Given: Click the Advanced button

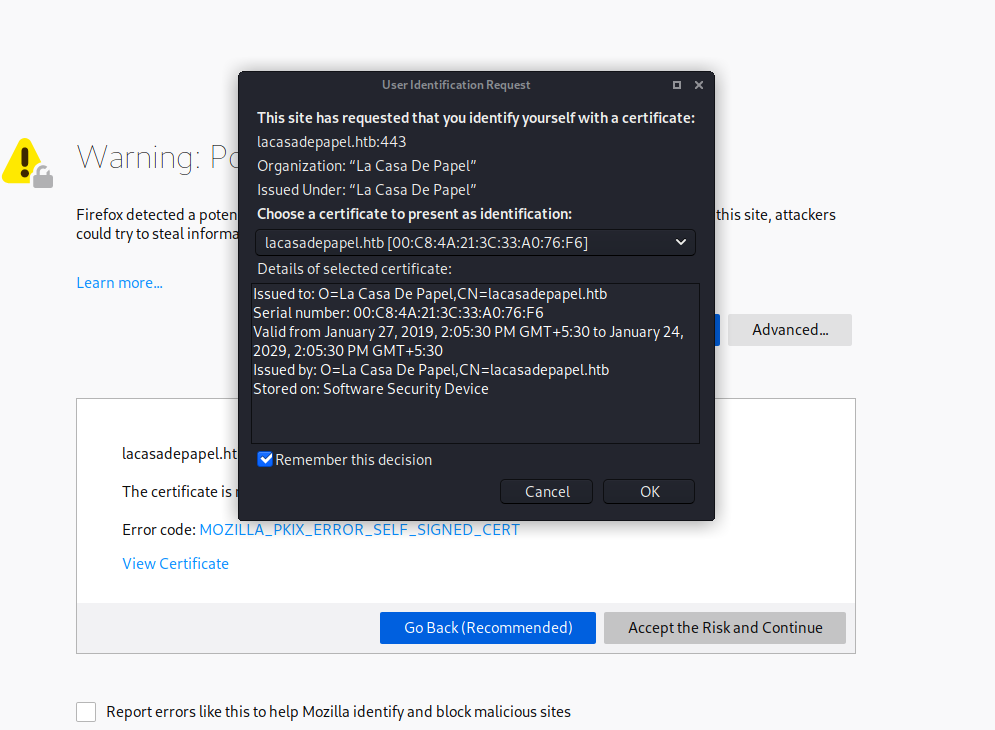Looking at the screenshot, I should [790, 330].
